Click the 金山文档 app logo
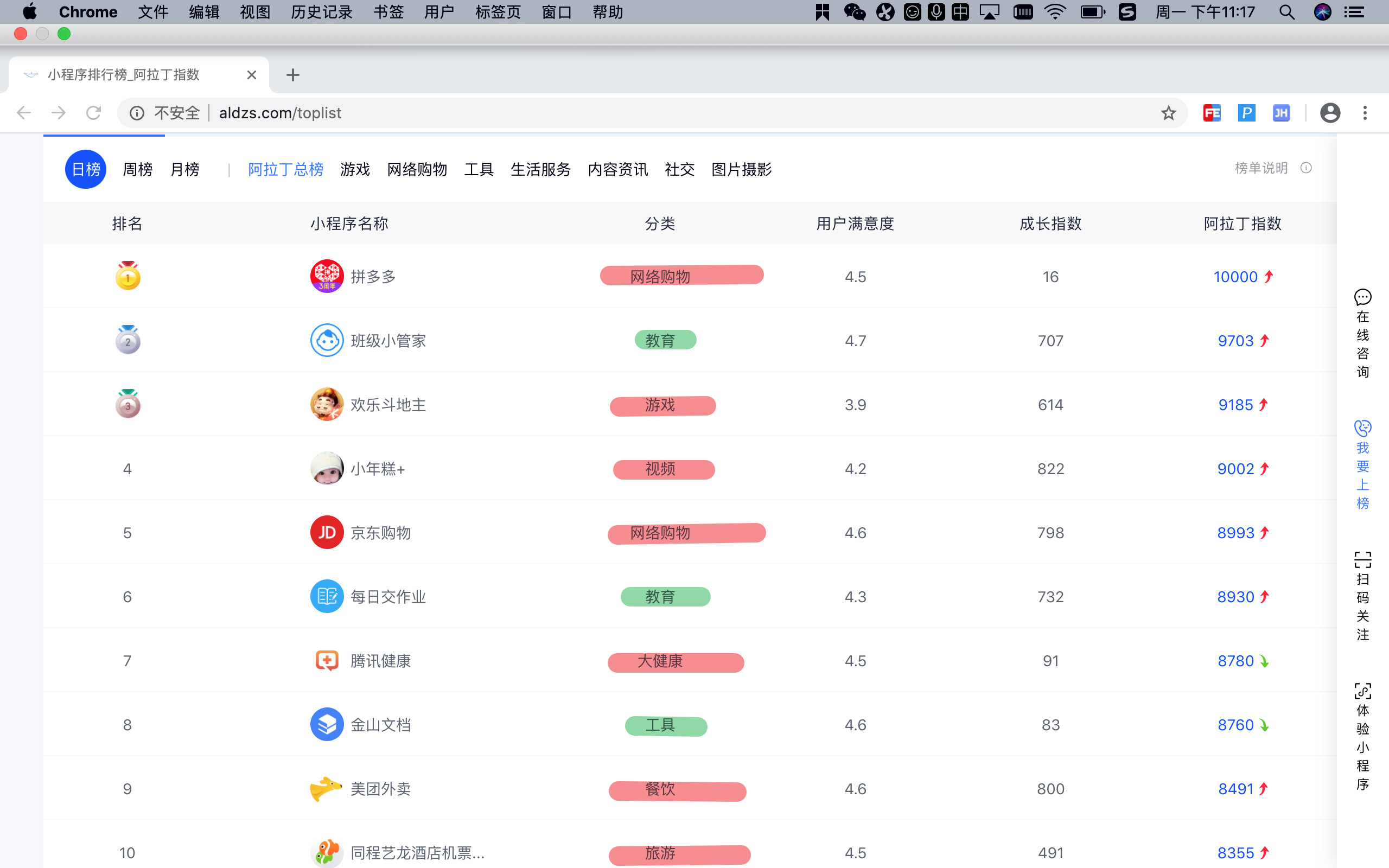Screen dimensions: 1389x868 point(327,724)
